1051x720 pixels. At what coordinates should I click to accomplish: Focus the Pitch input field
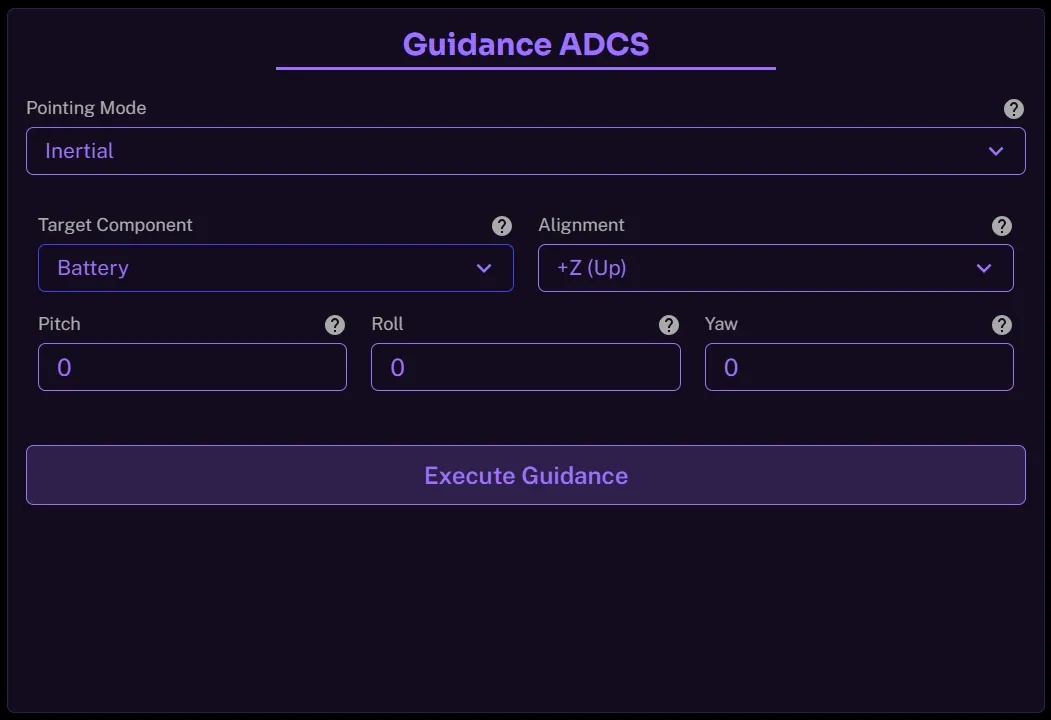click(x=192, y=367)
